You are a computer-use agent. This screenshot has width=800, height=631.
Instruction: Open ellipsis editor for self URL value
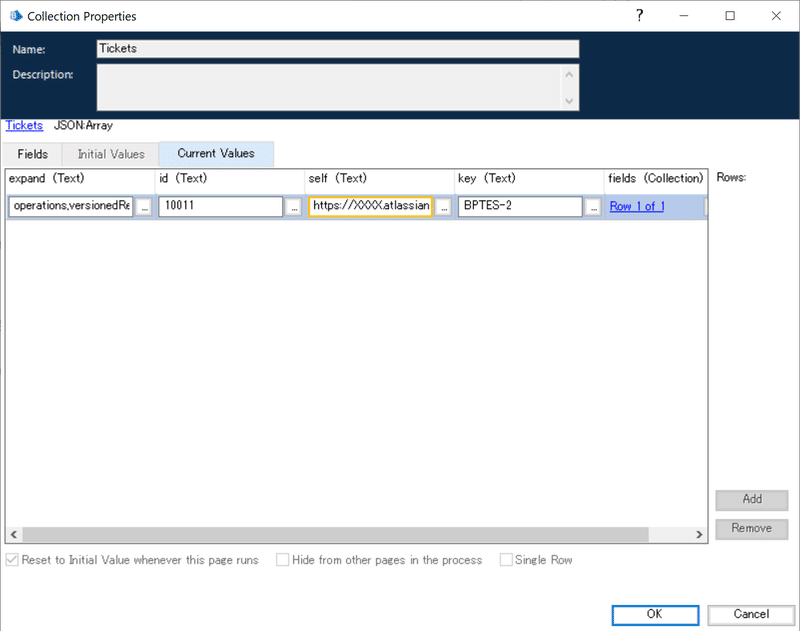(443, 207)
